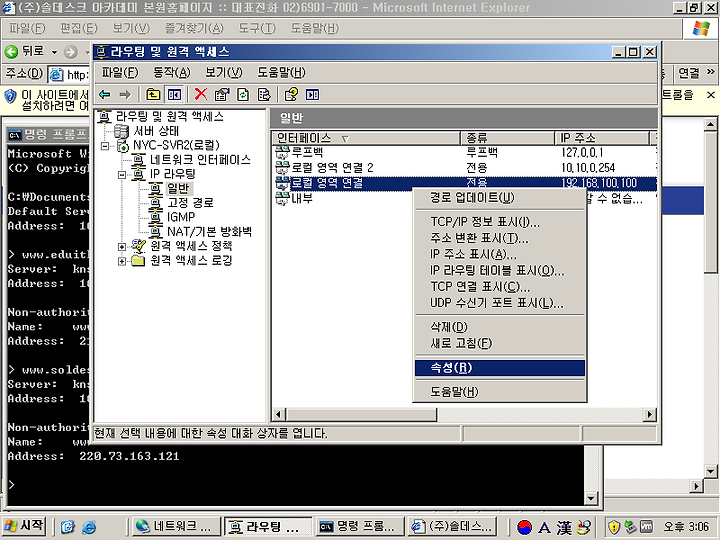Click the Refresh toolbar icon
This screenshot has width=720, height=540.
click(x=243, y=95)
